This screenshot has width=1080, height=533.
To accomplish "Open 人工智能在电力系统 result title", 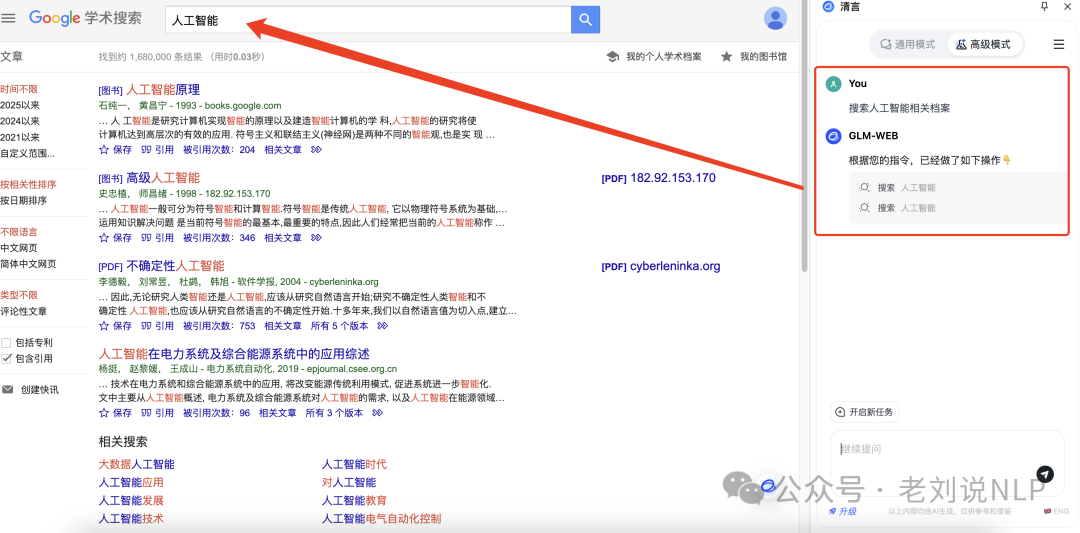I will tap(234, 354).
